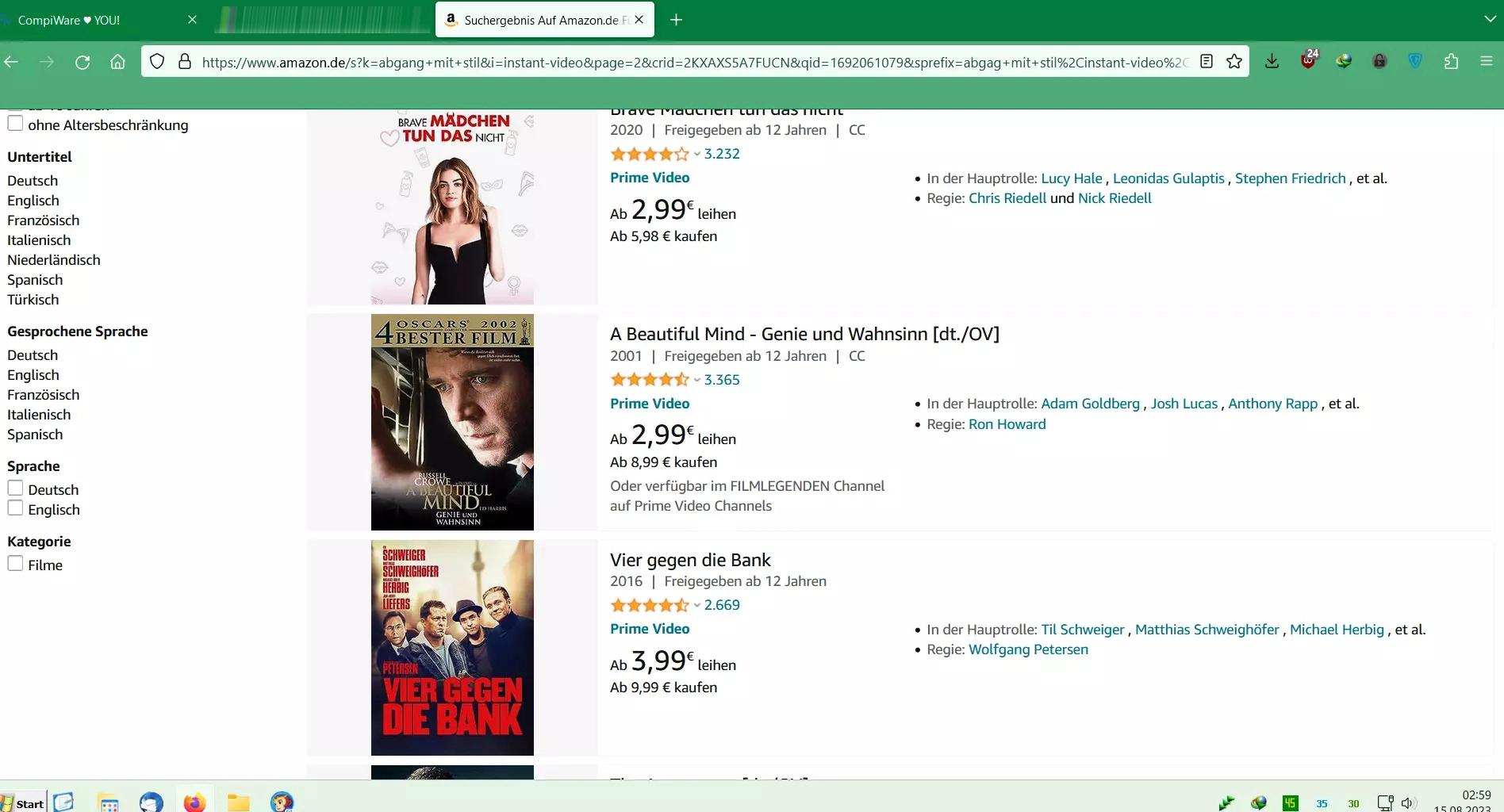This screenshot has height=812, width=1504.
Task: Open the 2.669 reviews count link
Action: (x=722, y=605)
